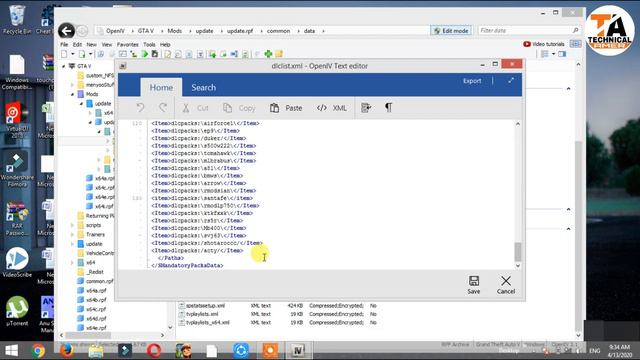
Task: Collapse the Mods tree node
Action: (x=73, y=94)
